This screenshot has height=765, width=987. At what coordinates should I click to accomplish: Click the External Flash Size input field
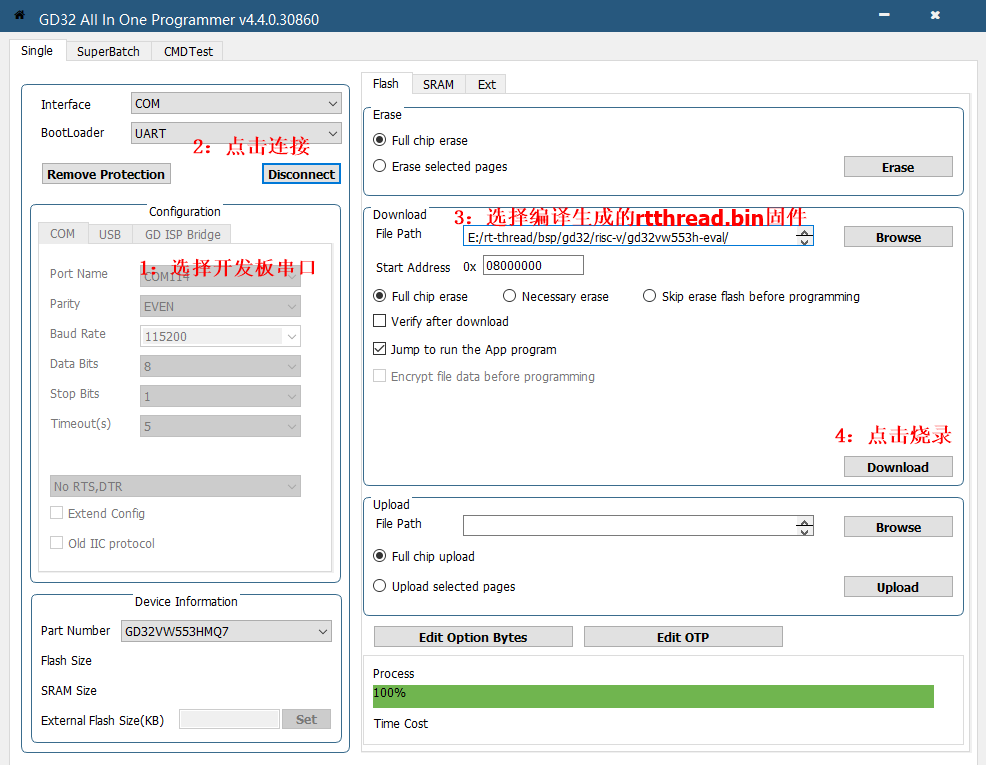[x=229, y=719]
